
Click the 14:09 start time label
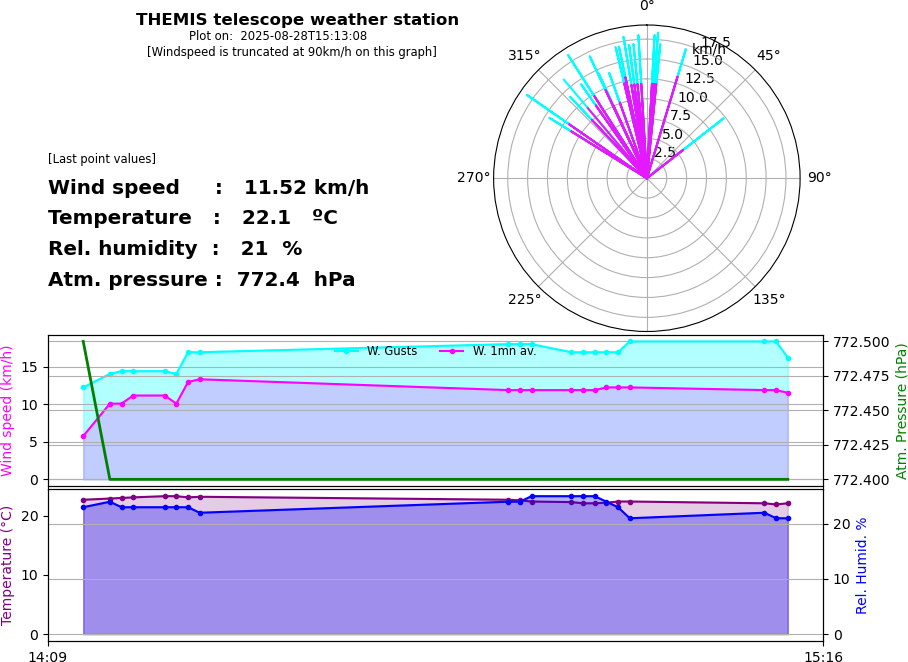pos(47,657)
